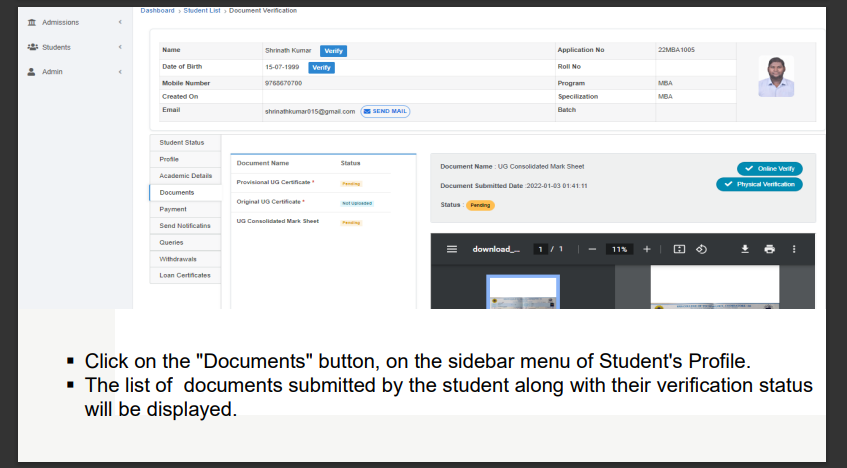Open PDF viewer more options menu
The height and width of the screenshot is (468, 847).
[794, 249]
